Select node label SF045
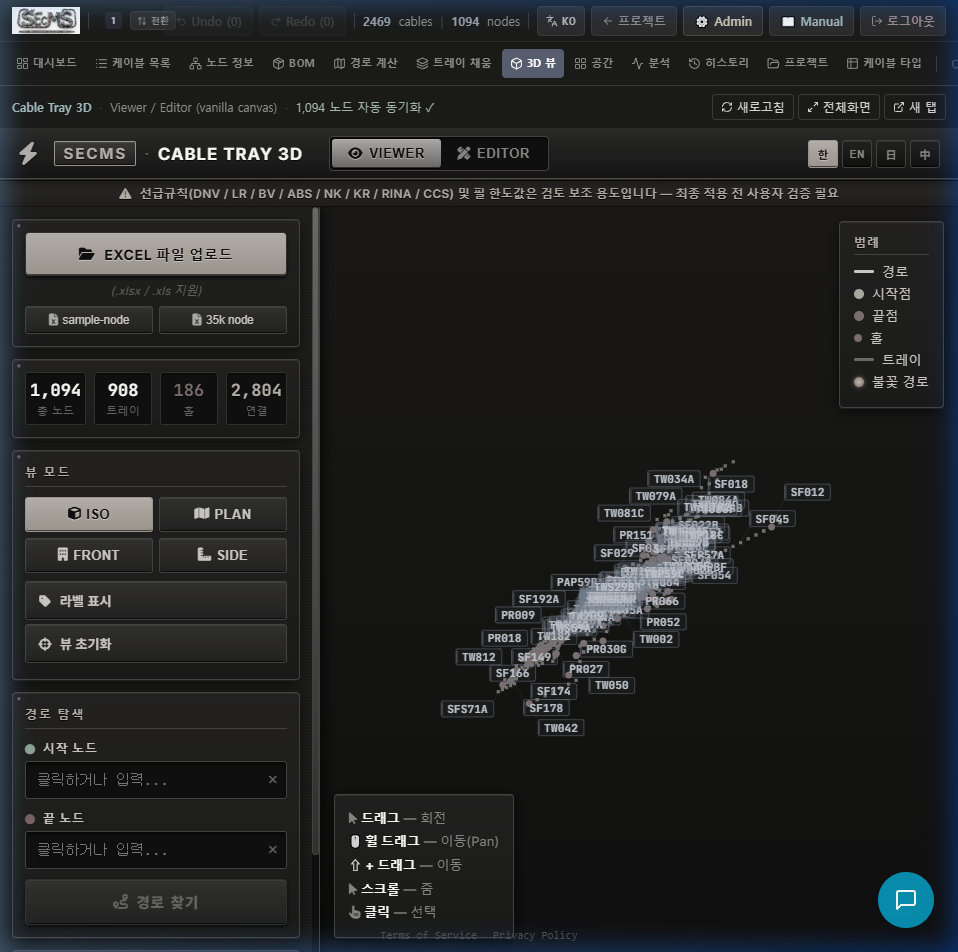This screenshot has width=958, height=952. point(772,519)
